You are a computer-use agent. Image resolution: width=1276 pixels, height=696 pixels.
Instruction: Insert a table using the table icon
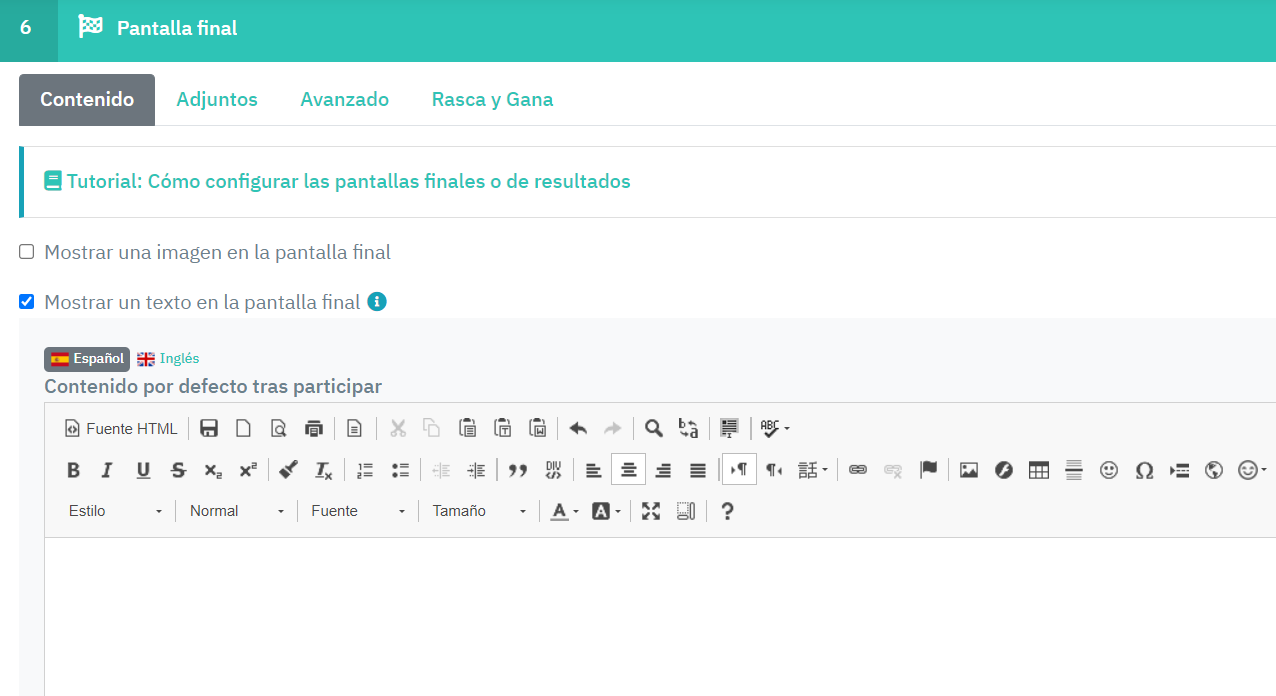tap(1039, 470)
